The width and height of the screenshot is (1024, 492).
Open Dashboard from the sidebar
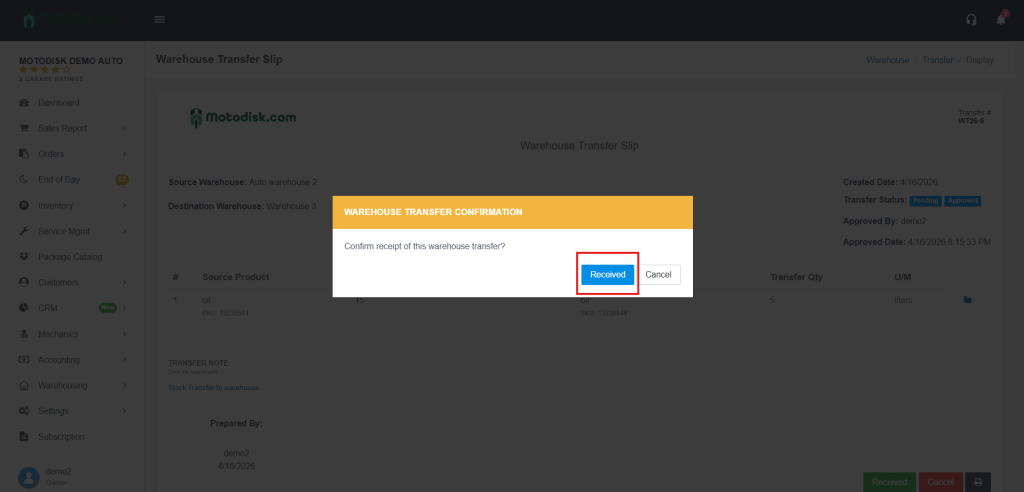click(58, 103)
